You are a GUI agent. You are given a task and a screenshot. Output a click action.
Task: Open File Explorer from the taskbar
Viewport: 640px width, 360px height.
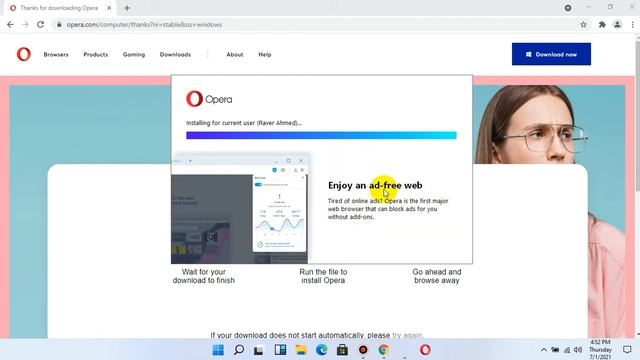point(301,350)
